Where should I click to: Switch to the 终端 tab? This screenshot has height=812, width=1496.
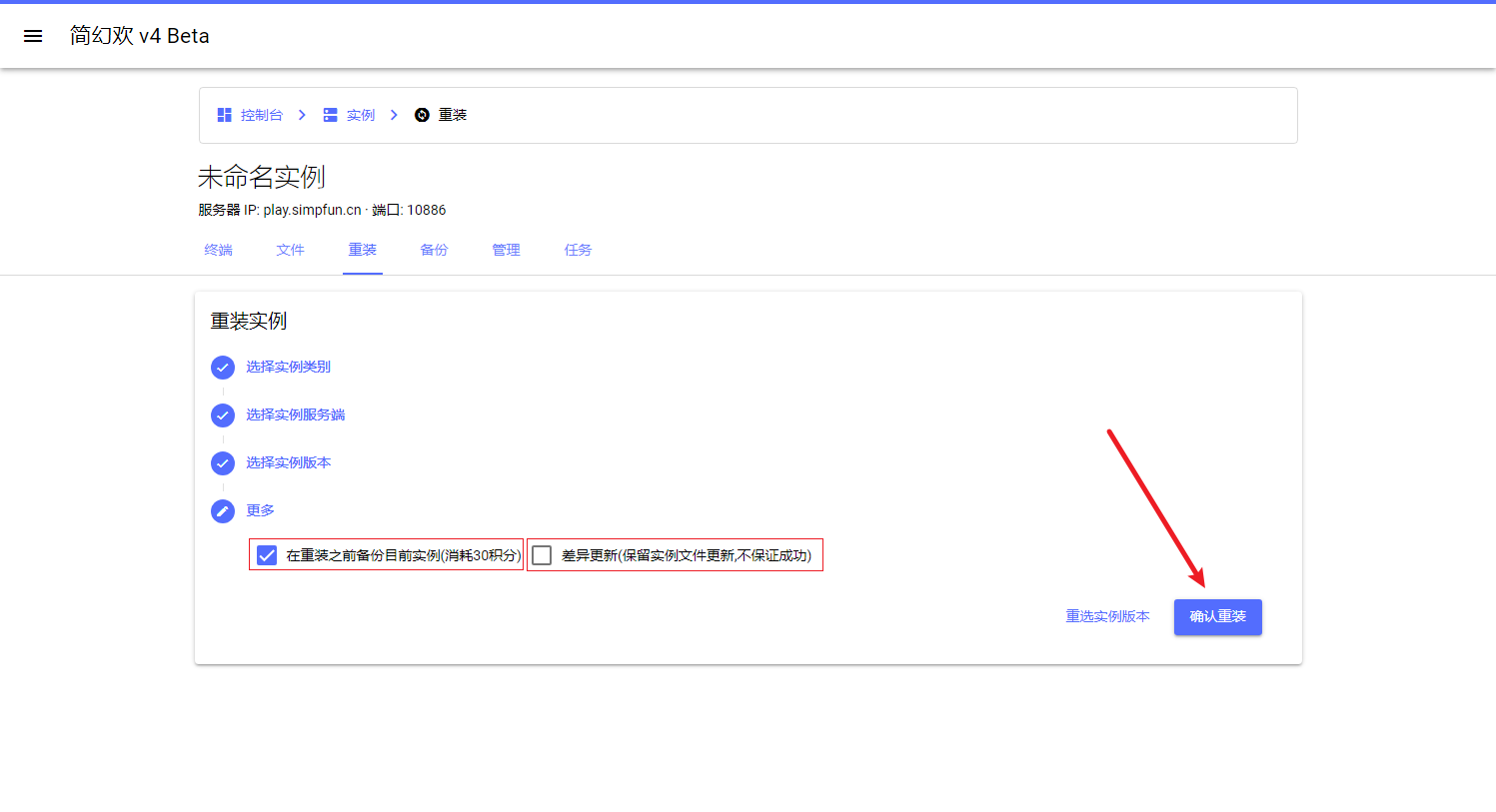pyautogui.click(x=218, y=250)
